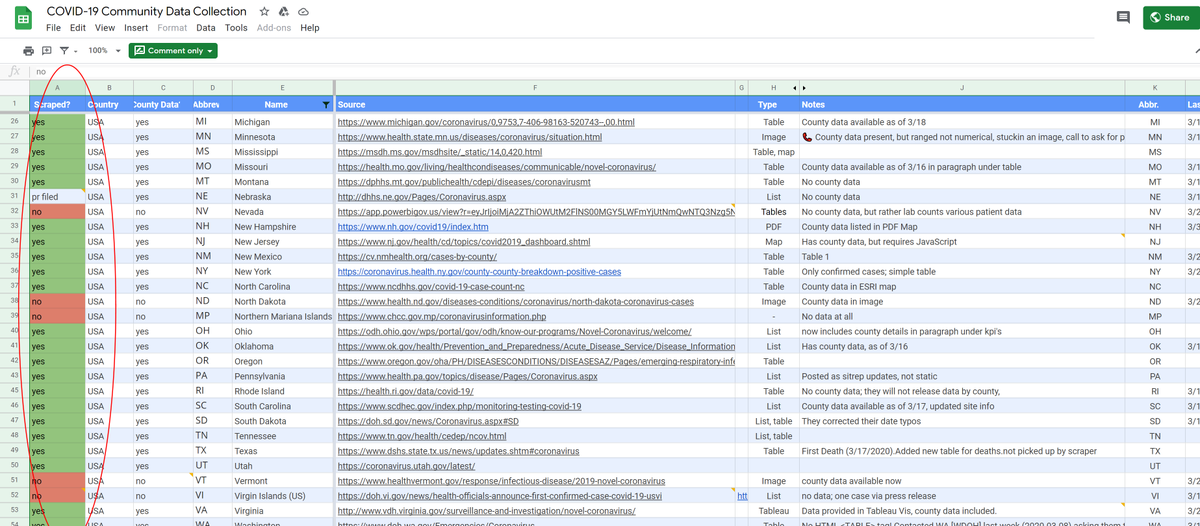1200x526 pixels.
Task: Click the Share button
Action: coord(1169,17)
